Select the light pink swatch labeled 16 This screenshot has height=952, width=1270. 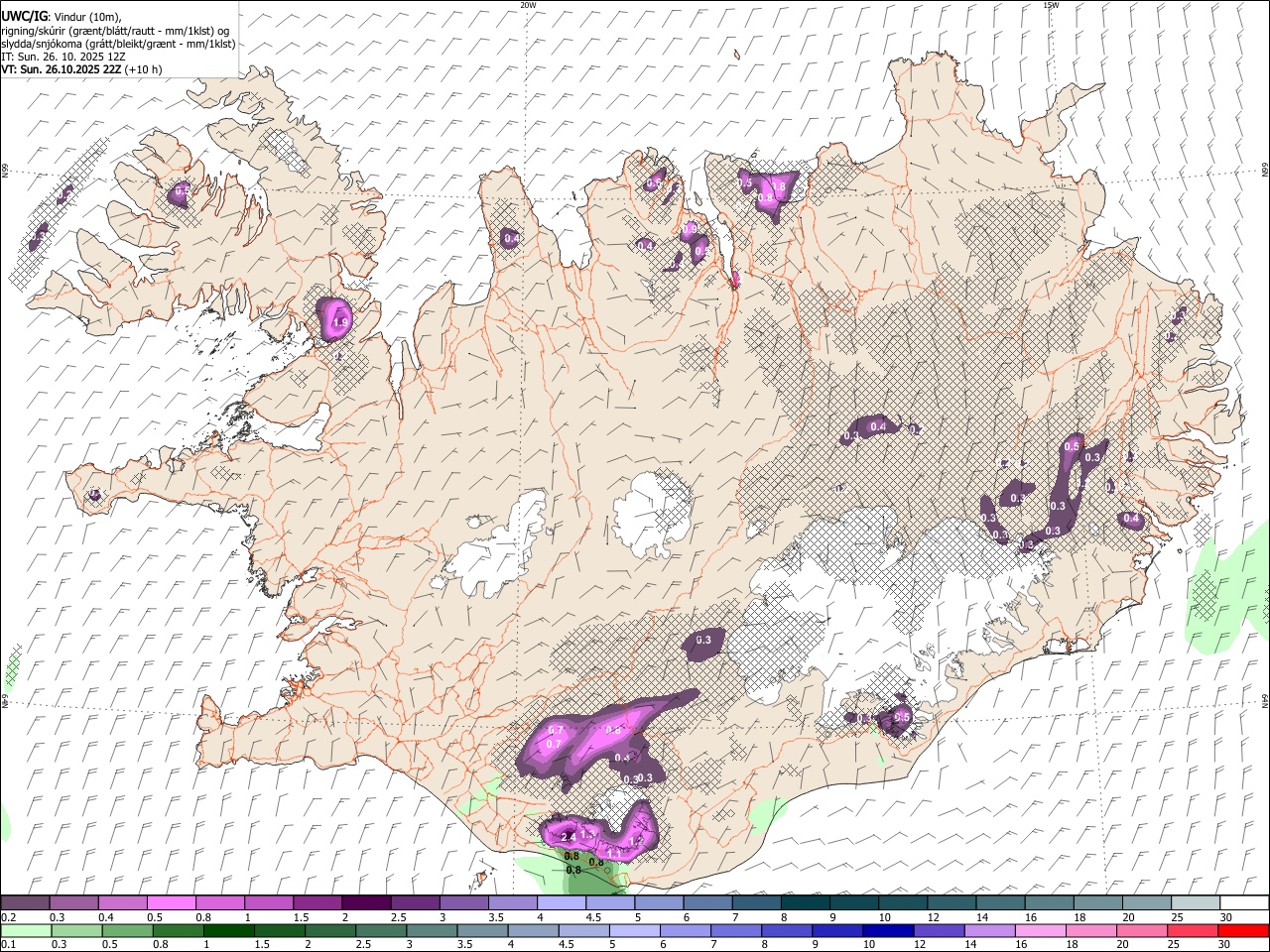tap(1039, 930)
